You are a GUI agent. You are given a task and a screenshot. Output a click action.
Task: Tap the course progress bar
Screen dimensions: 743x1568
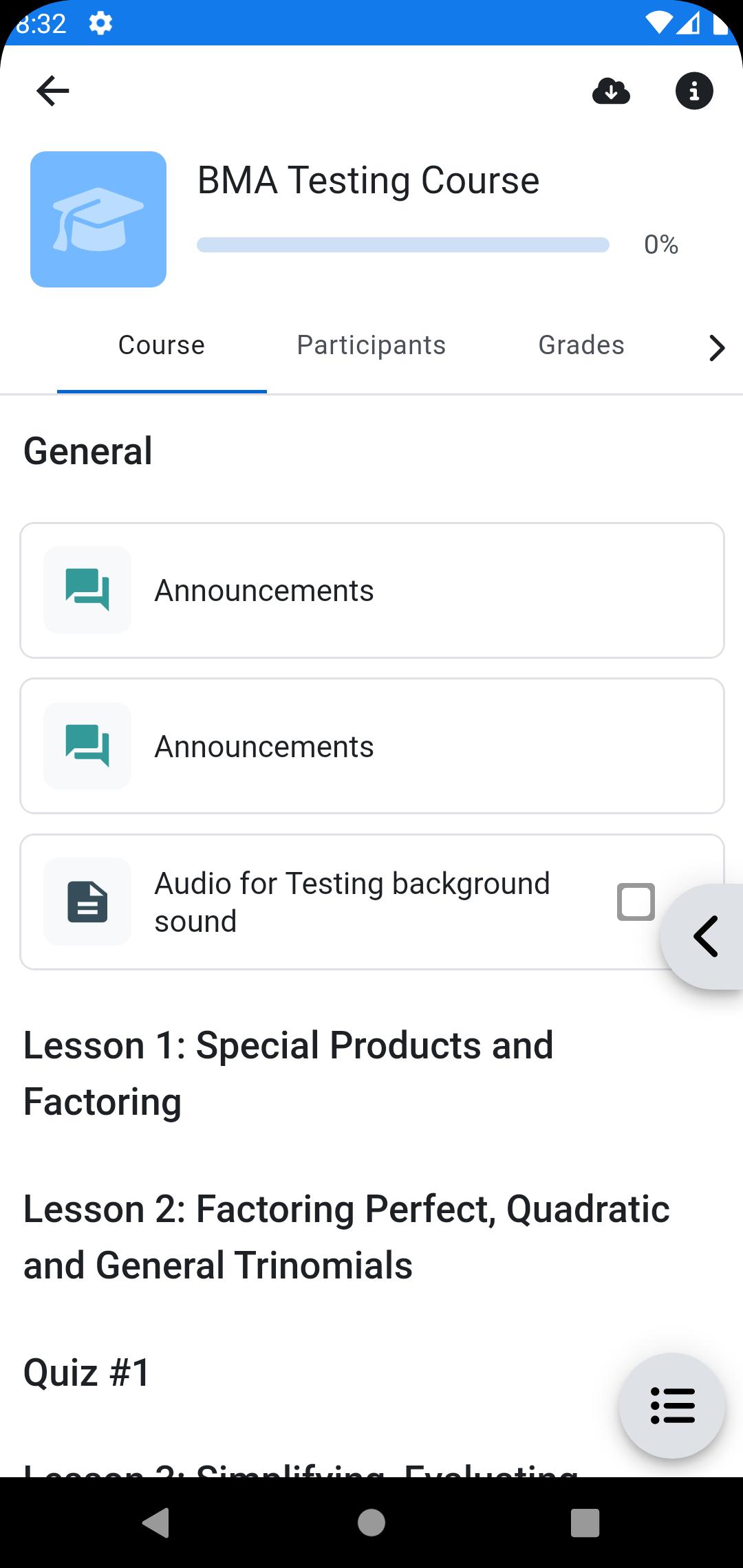click(403, 245)
